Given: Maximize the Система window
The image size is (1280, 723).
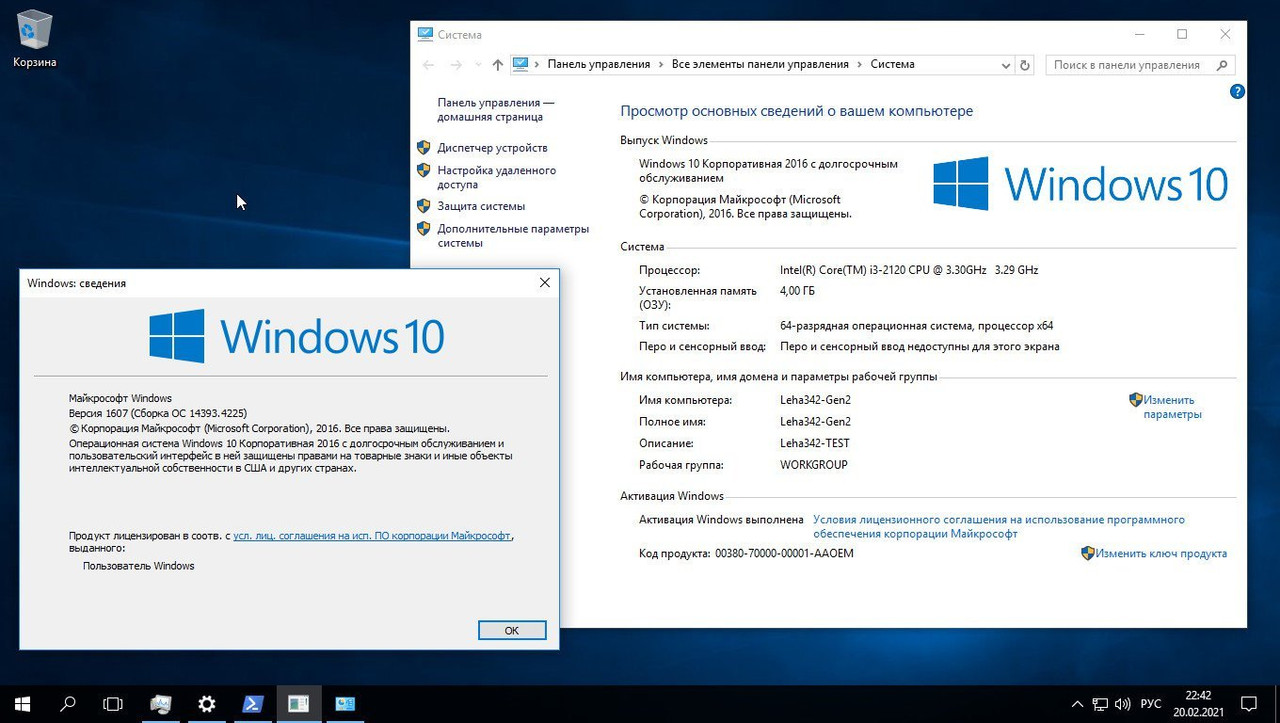Looking at the screenshot, I should point(1182,34).
